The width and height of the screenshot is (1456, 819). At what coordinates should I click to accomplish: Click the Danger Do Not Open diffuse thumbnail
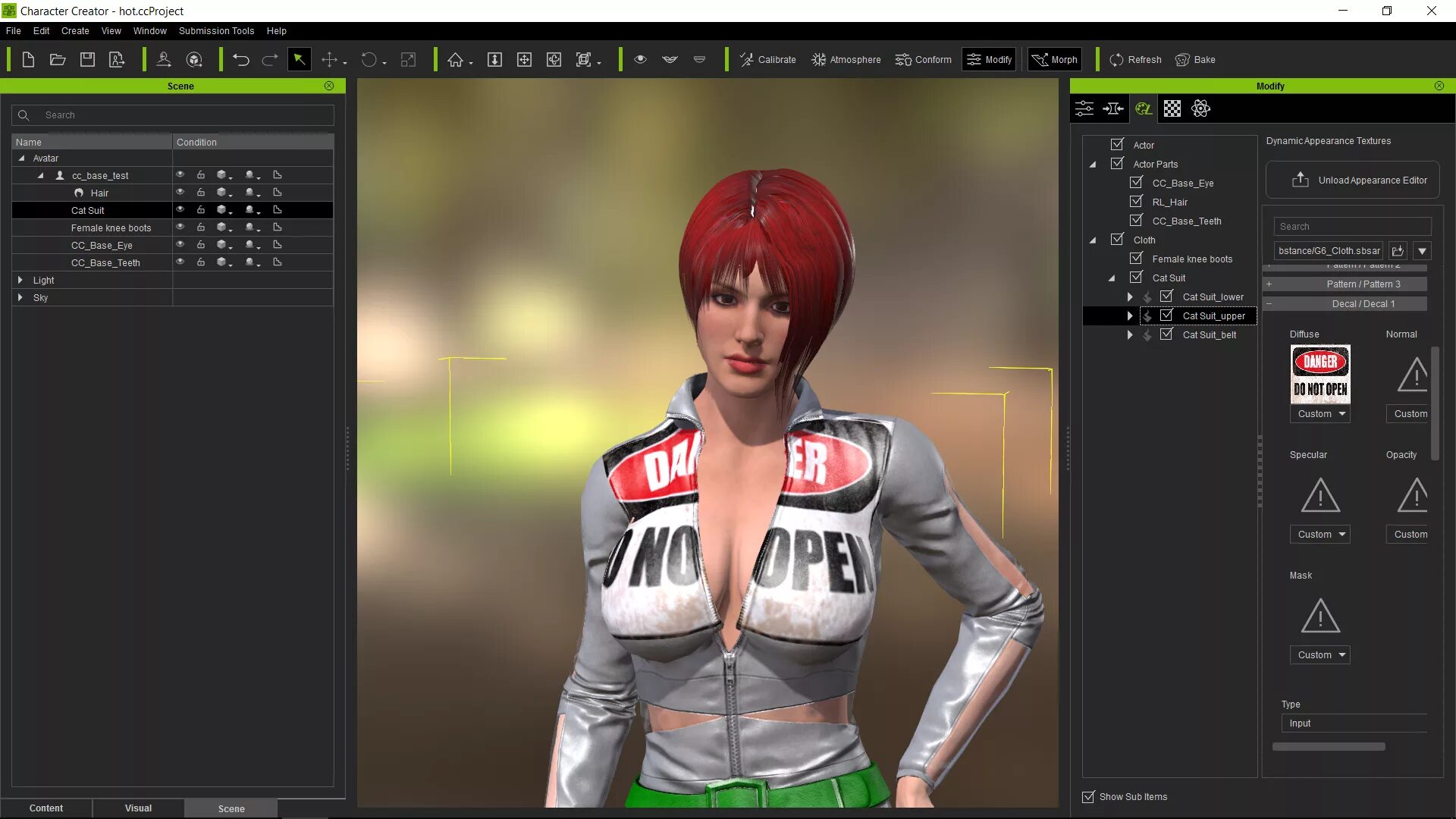(x=1320, y=375)
